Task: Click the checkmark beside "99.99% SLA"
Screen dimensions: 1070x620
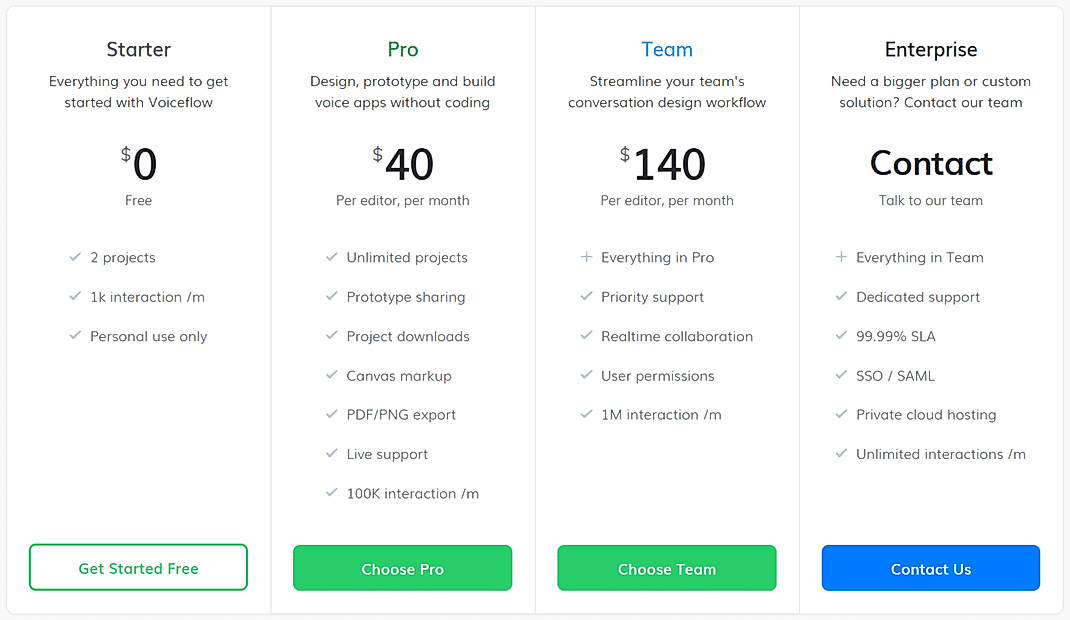Action: pyautogui.click(x=841, y=336)
